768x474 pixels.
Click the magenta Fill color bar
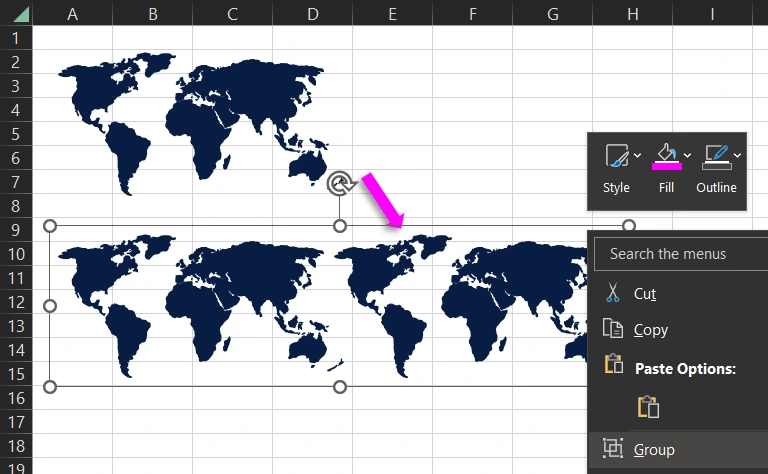(667, 166)
